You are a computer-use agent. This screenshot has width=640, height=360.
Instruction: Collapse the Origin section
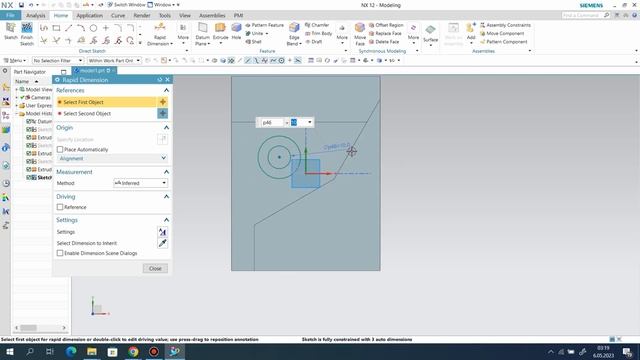pyautogui.click(x=166, y=127)
